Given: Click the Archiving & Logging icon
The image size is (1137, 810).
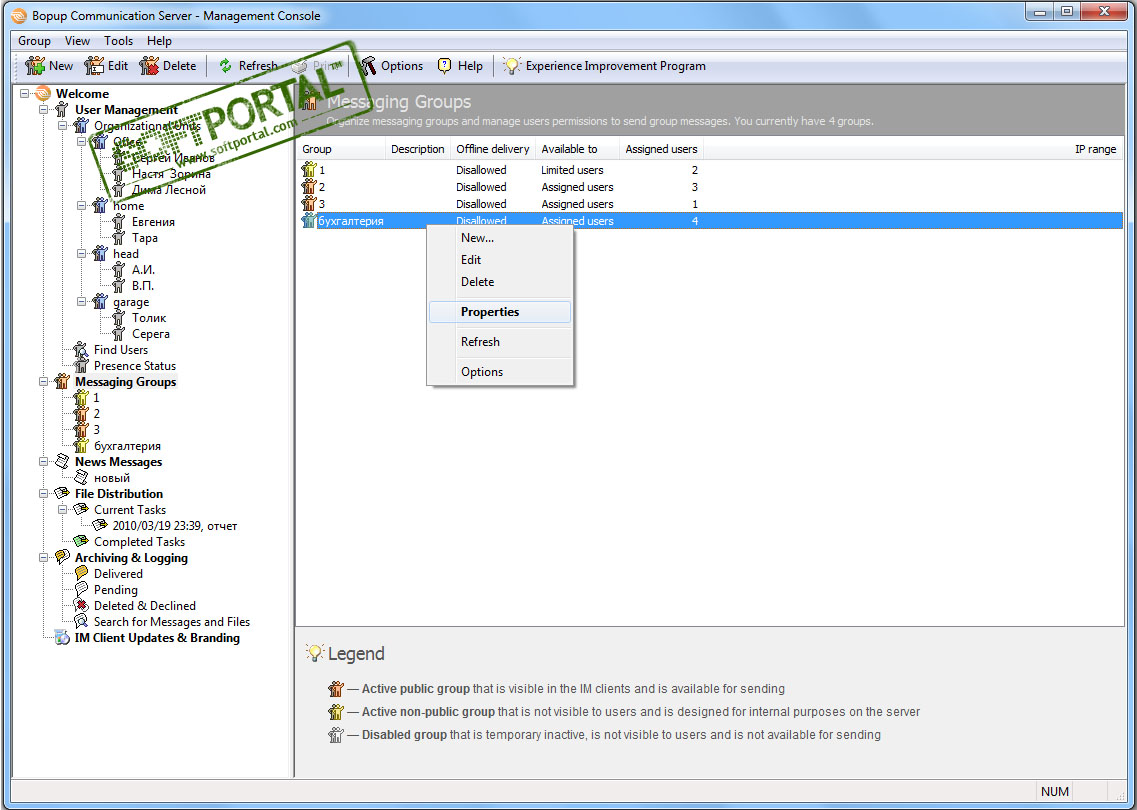Looking at the screenshot, I should tap(62, 557).
